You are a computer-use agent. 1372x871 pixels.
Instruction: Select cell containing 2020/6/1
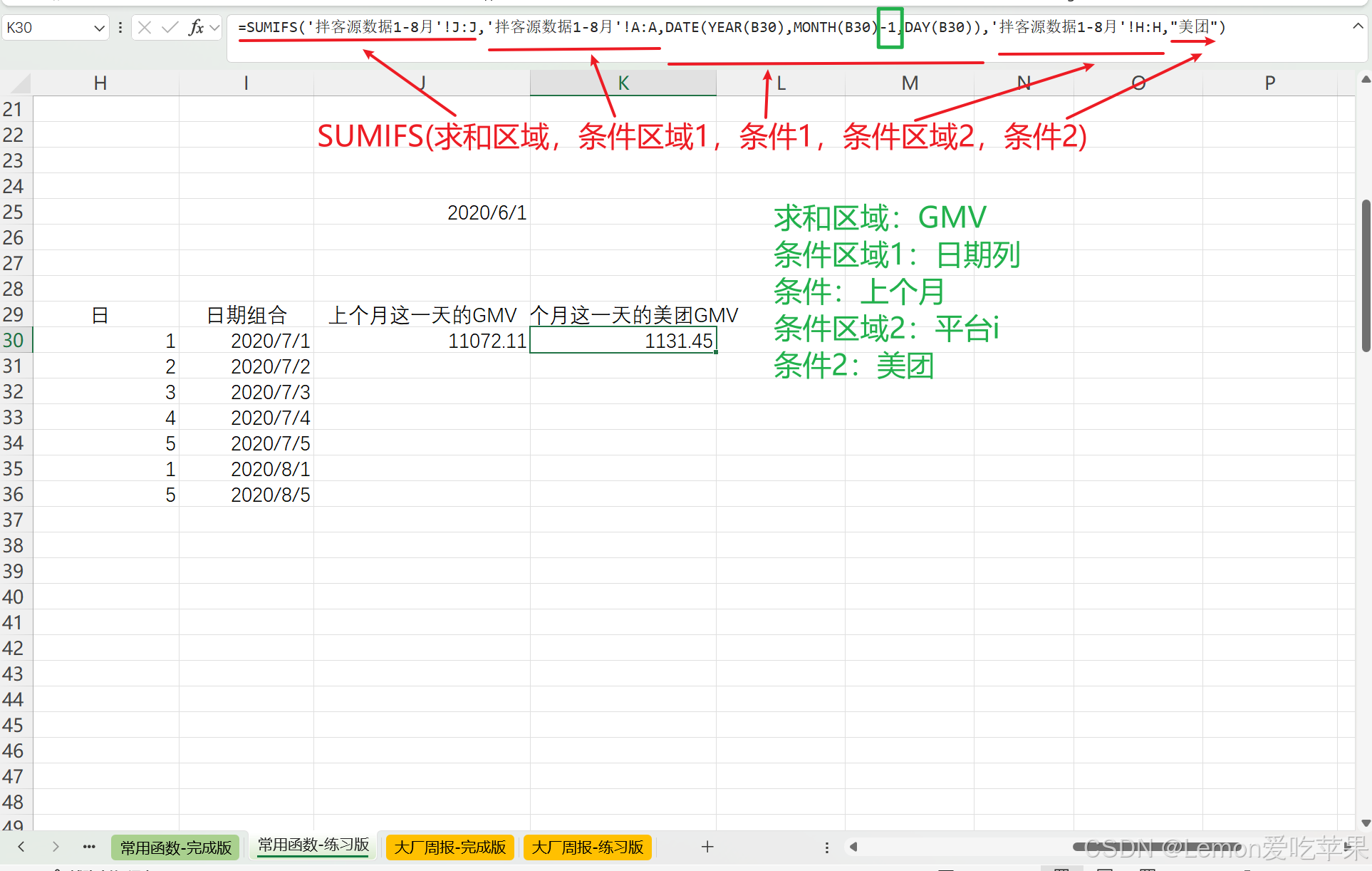[422, 212]
